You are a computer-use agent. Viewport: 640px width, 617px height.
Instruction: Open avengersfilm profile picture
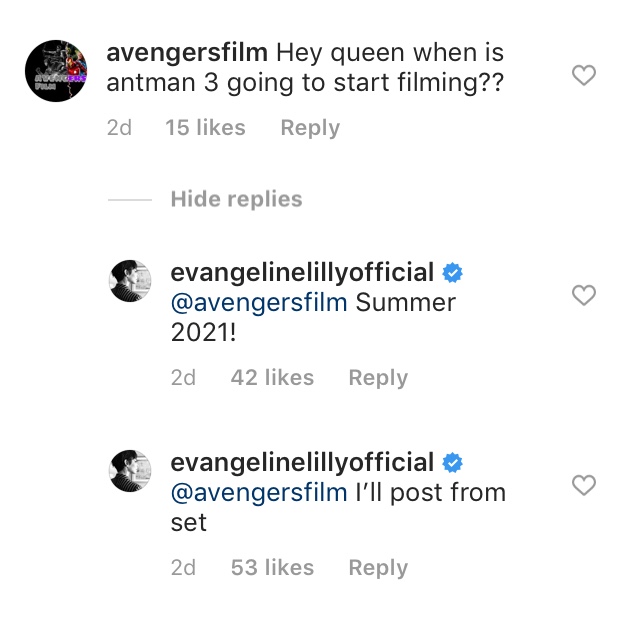pos(56,72)
